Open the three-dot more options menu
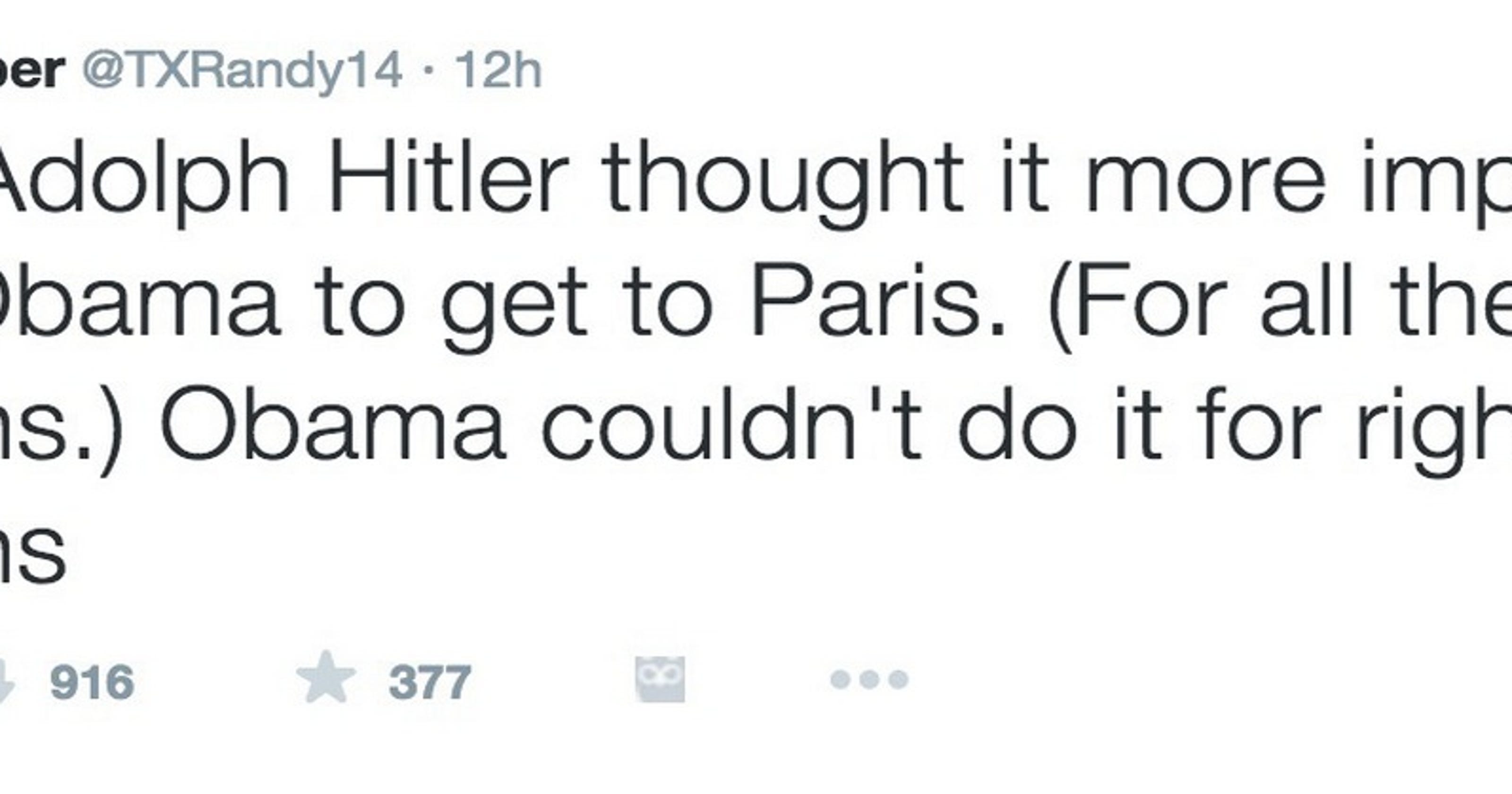 tap(869, 680)
